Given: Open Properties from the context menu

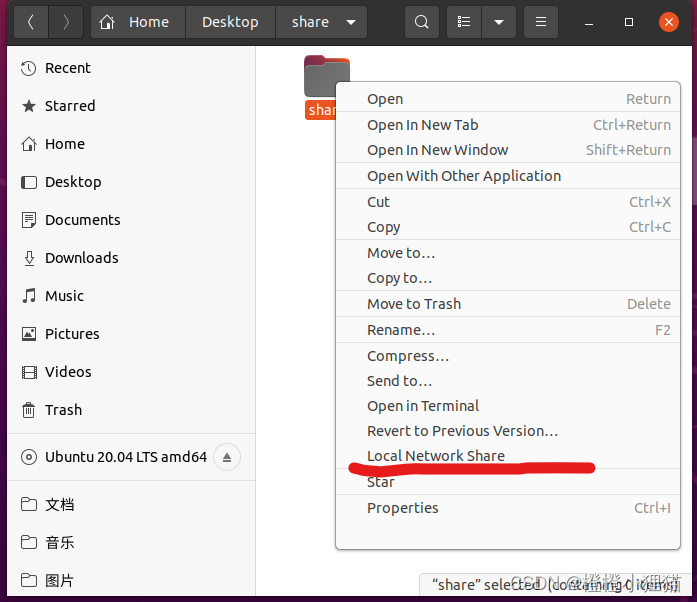Looking at the screenshot, I should [x=508, y=508].
